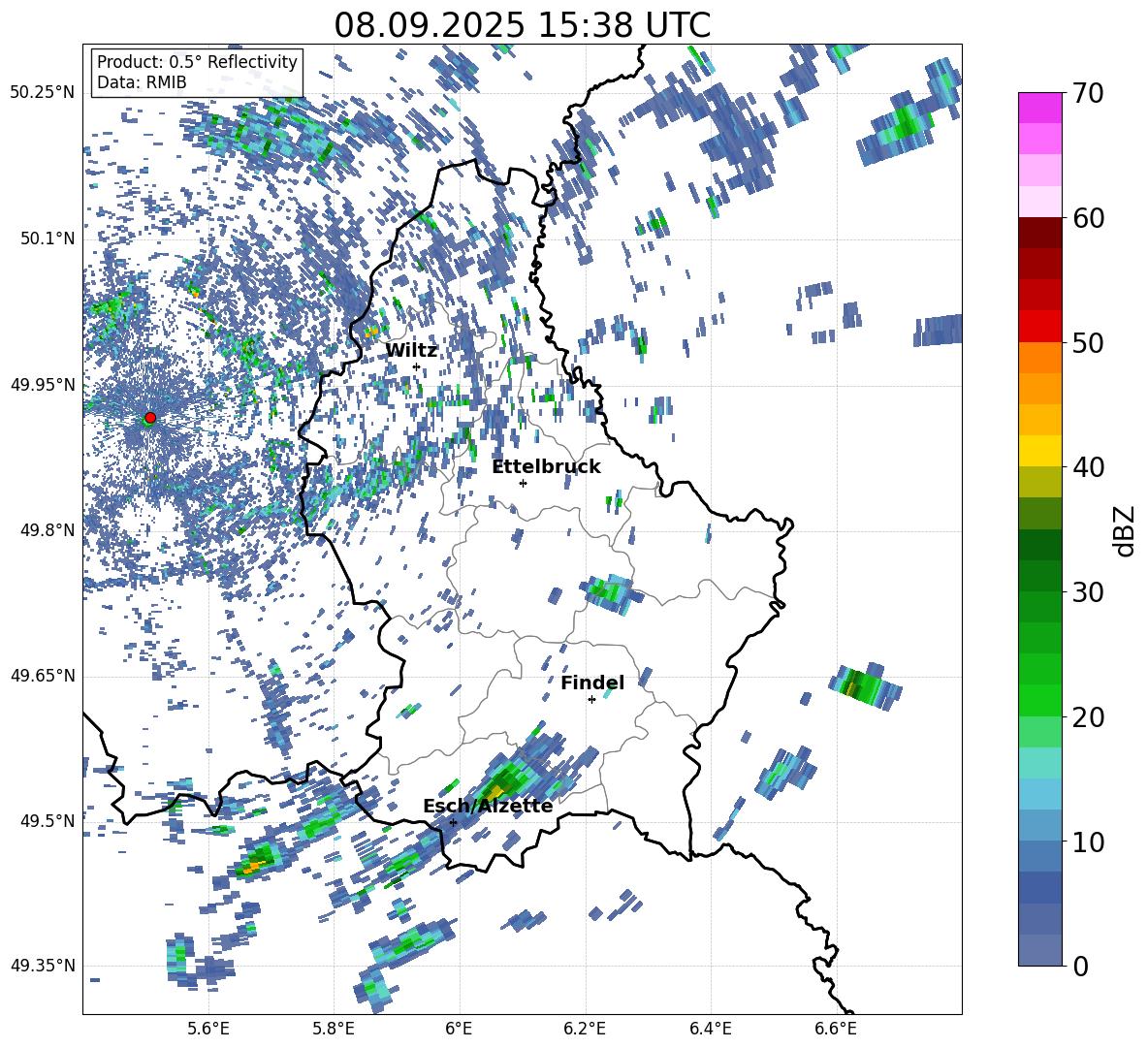Viewport: 1148px width, 1048px height.
Task: Click the orange band just below 50
Action: [1039, 357]
